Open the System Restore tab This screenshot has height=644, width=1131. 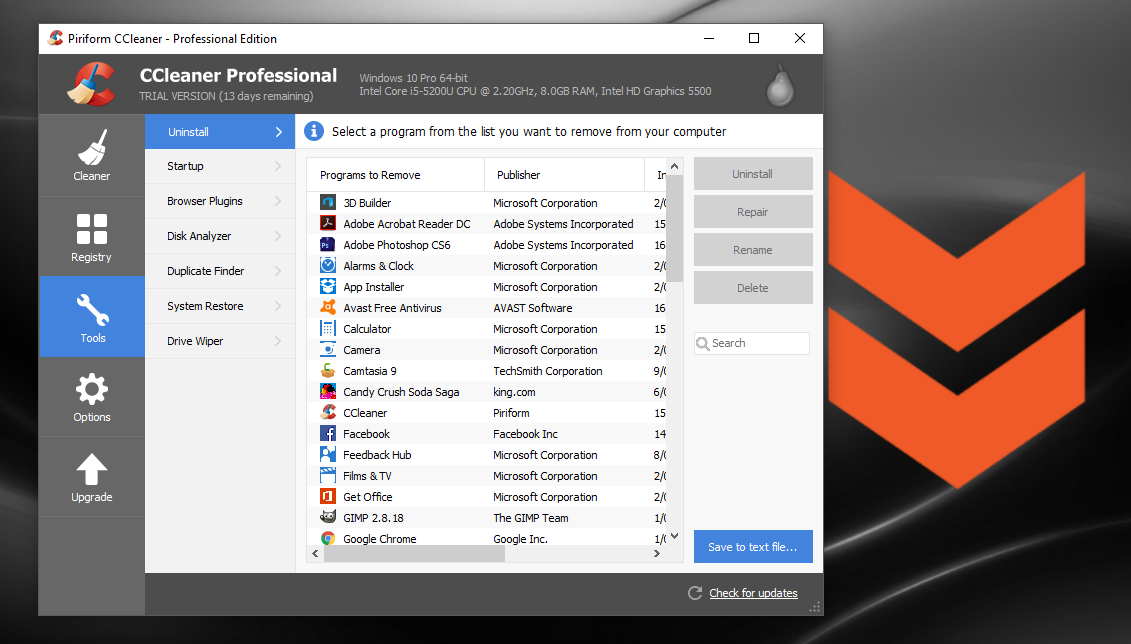[220, 306]
